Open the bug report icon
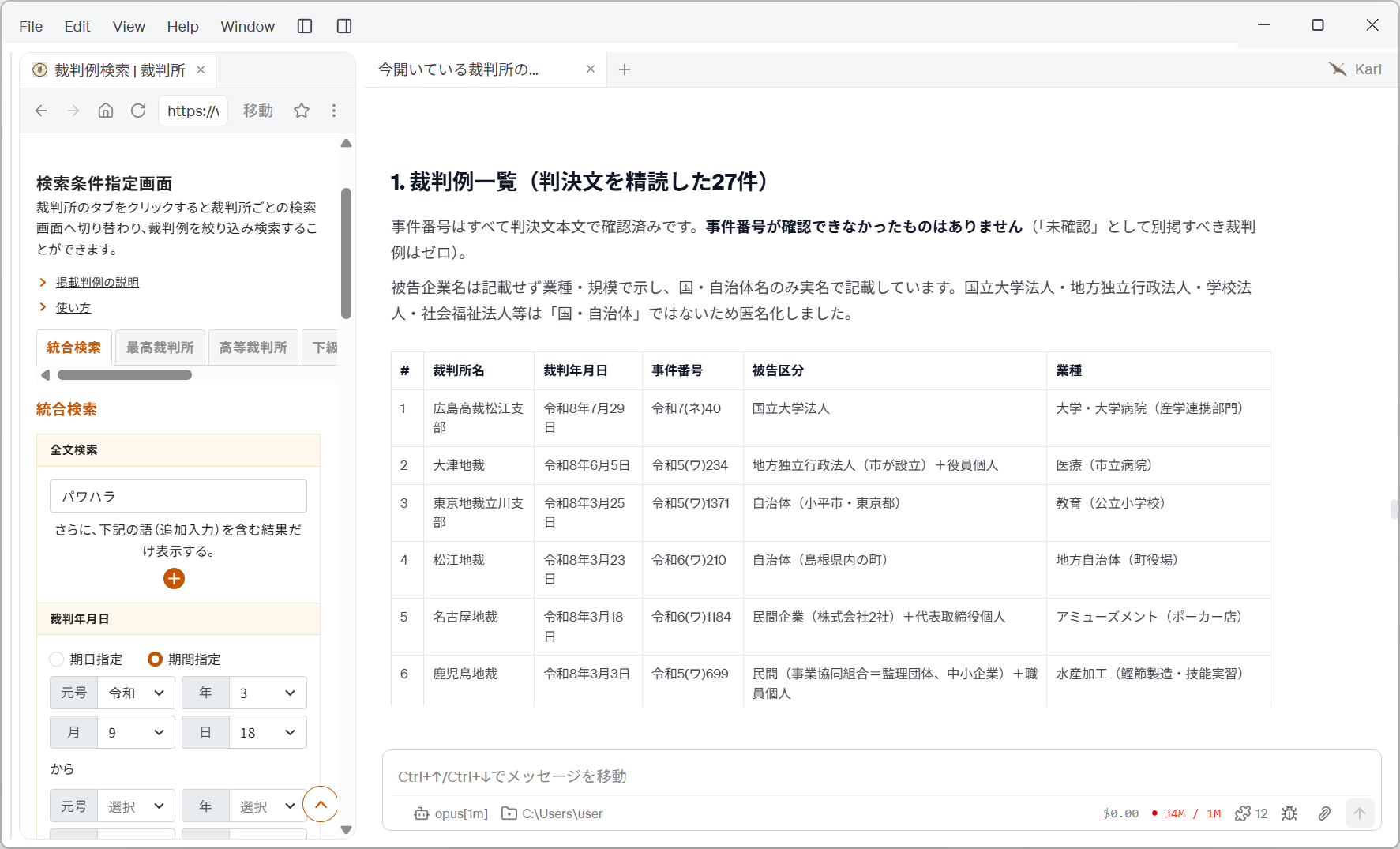Viewport: 1400px width, 849px height. 1289,813
